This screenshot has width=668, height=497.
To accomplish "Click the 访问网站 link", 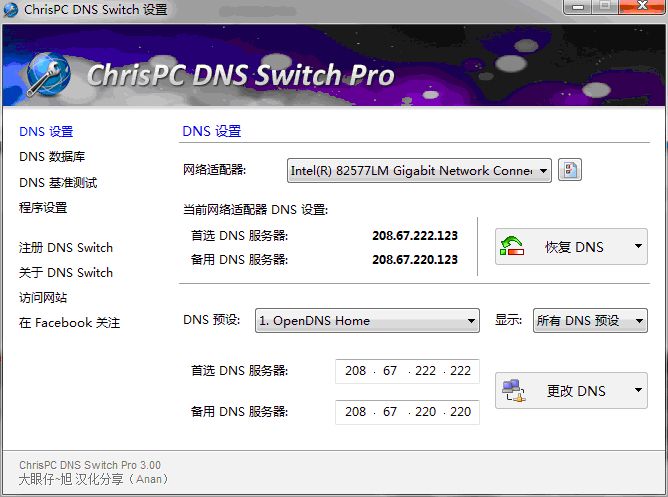I will pos(43,298).
